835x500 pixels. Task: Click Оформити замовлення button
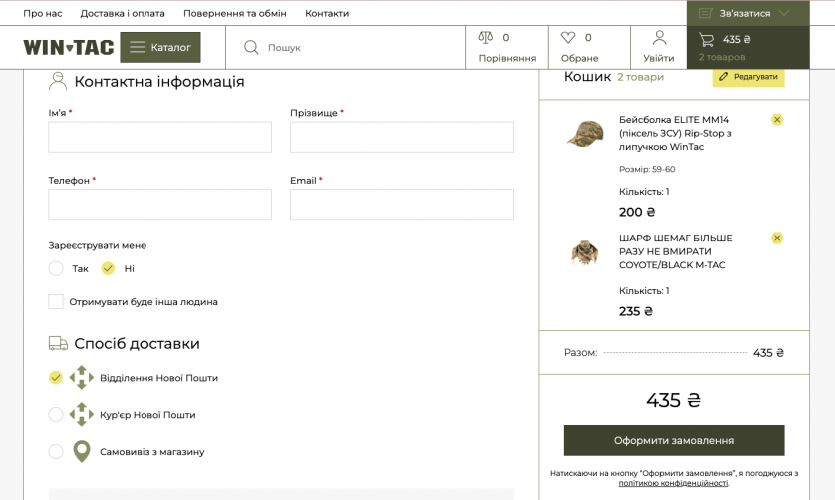674,440
